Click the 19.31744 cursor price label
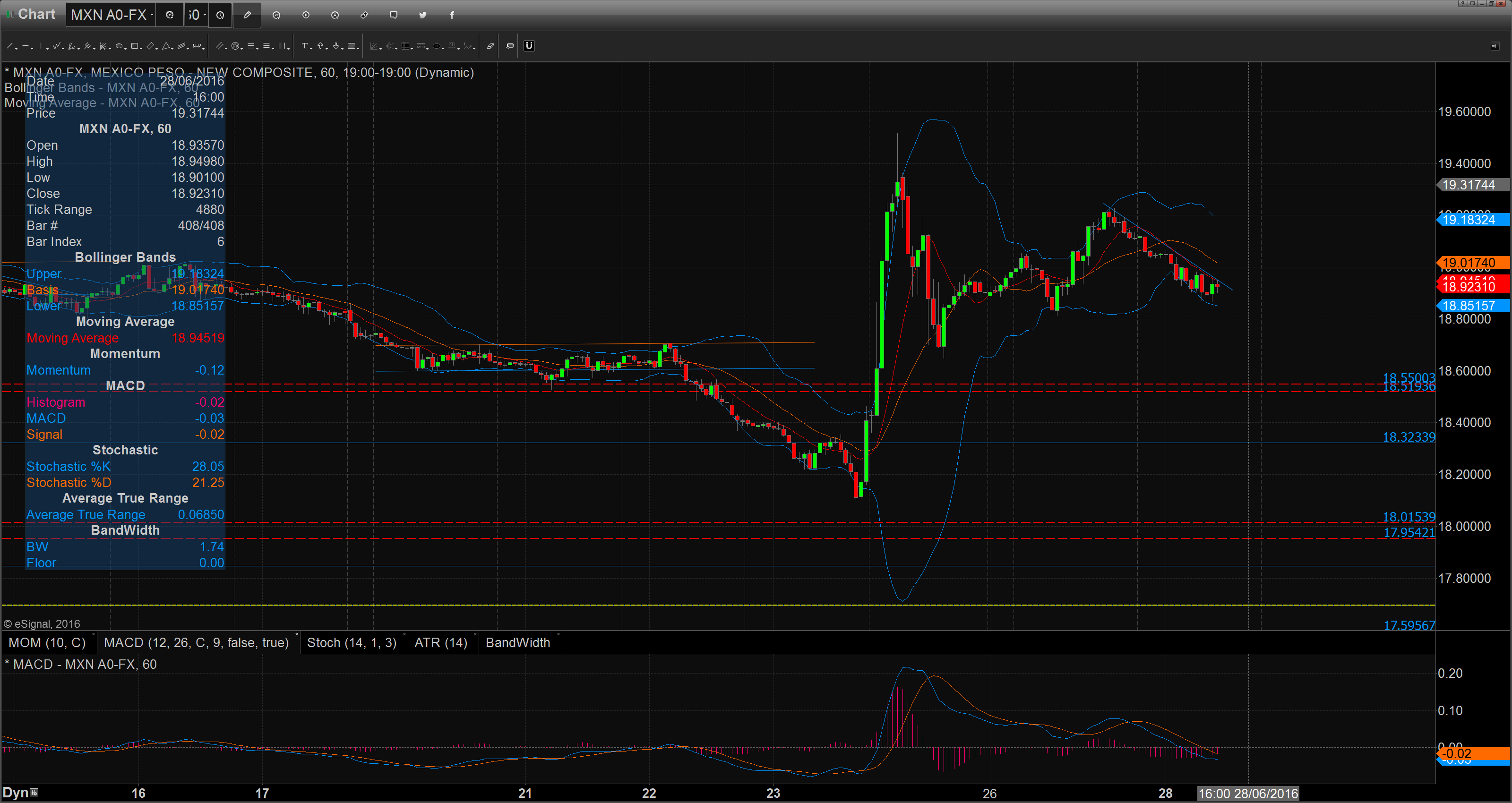The image size is (1512, 803). coord(1473,185)
